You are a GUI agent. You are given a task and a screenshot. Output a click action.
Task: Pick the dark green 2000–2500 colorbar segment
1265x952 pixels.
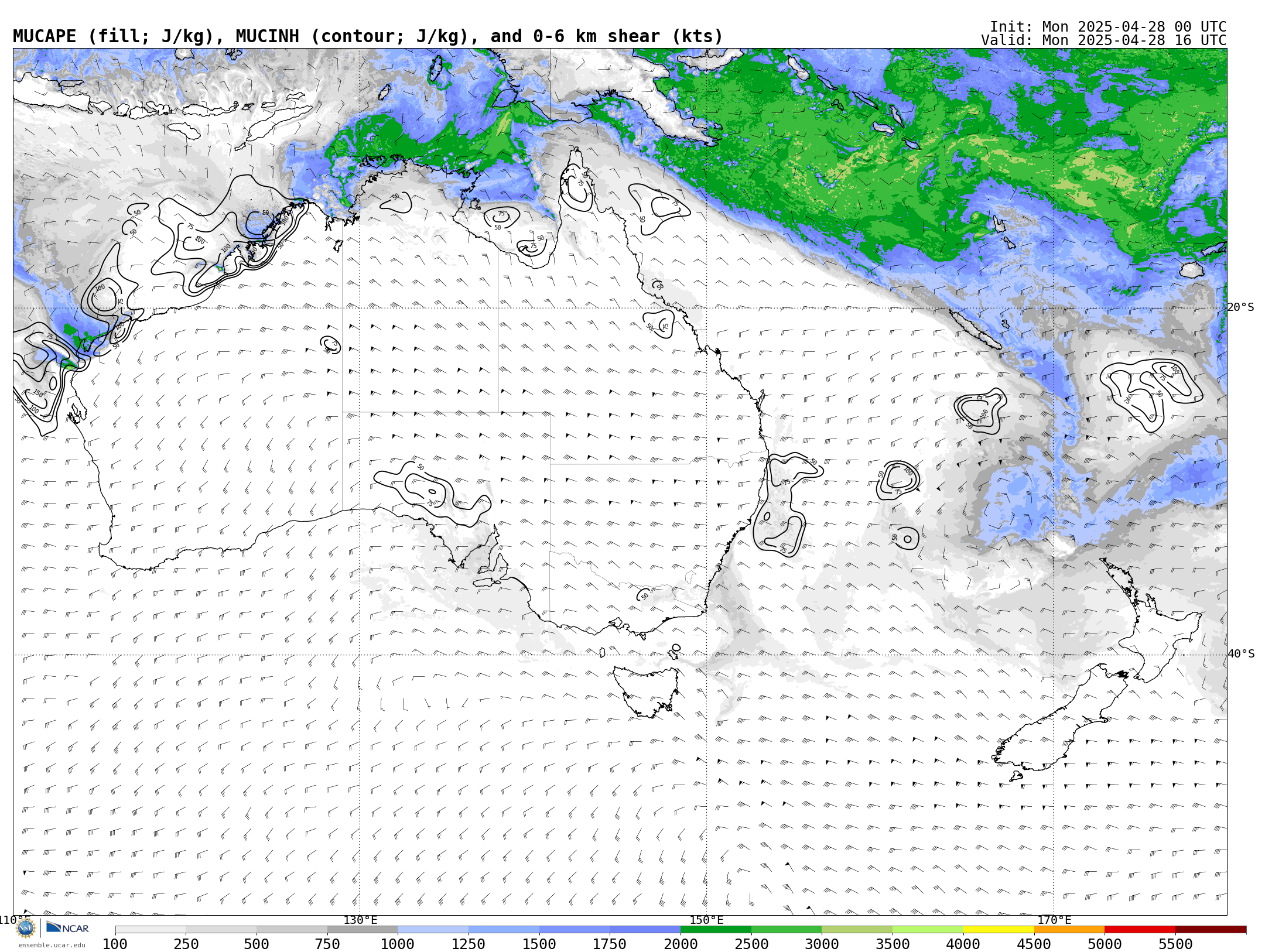pos(716,930)
